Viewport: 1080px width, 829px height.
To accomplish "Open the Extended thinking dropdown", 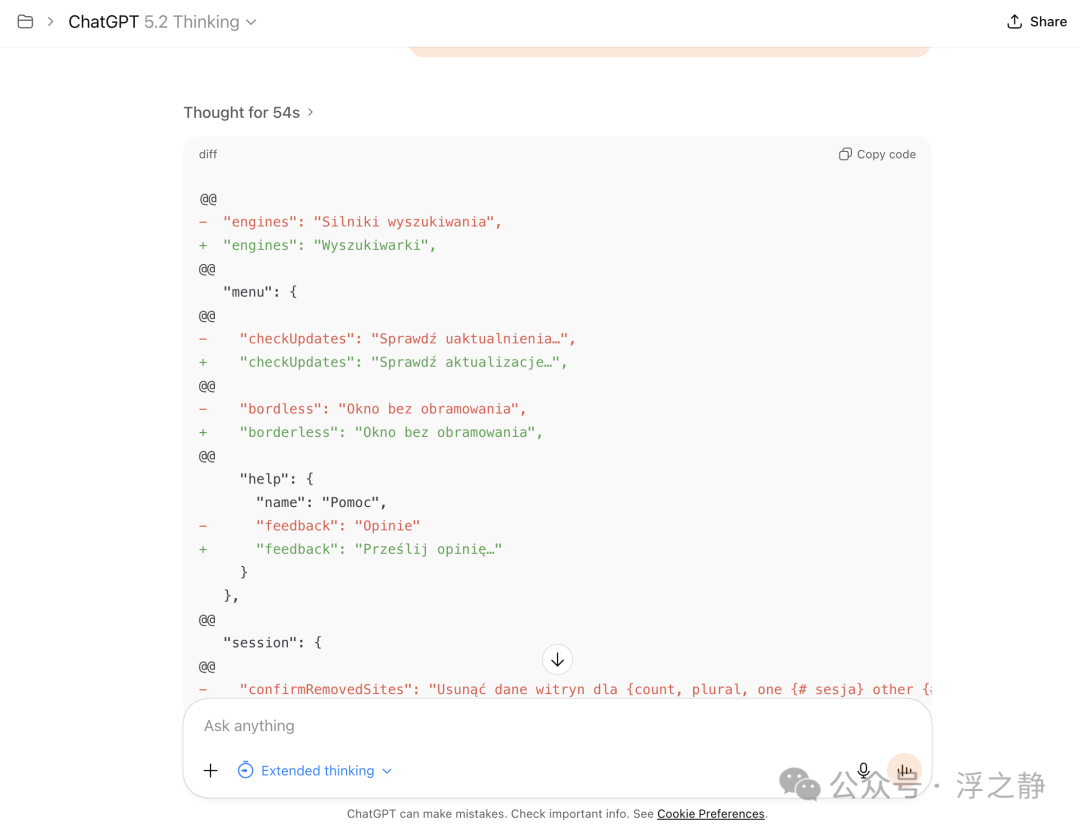I will coord(315,770).
